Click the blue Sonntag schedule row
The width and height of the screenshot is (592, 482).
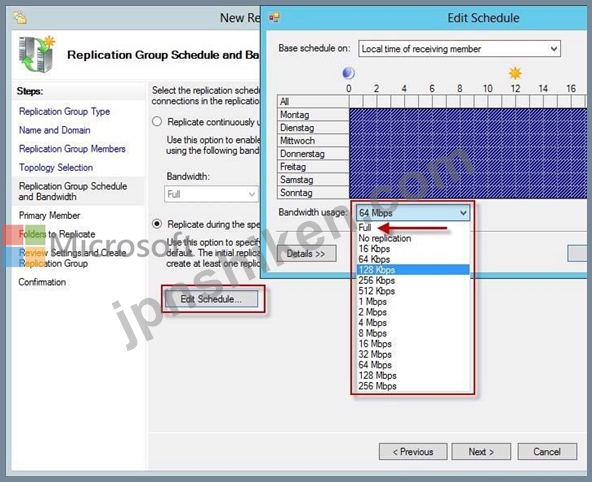(x=467, y=192)
